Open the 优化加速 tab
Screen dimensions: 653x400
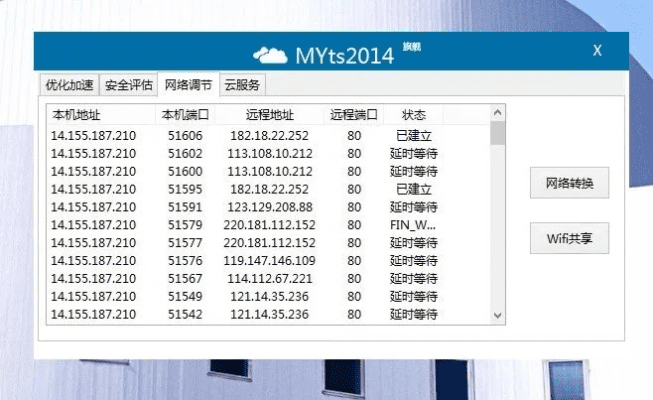point(69,85)
